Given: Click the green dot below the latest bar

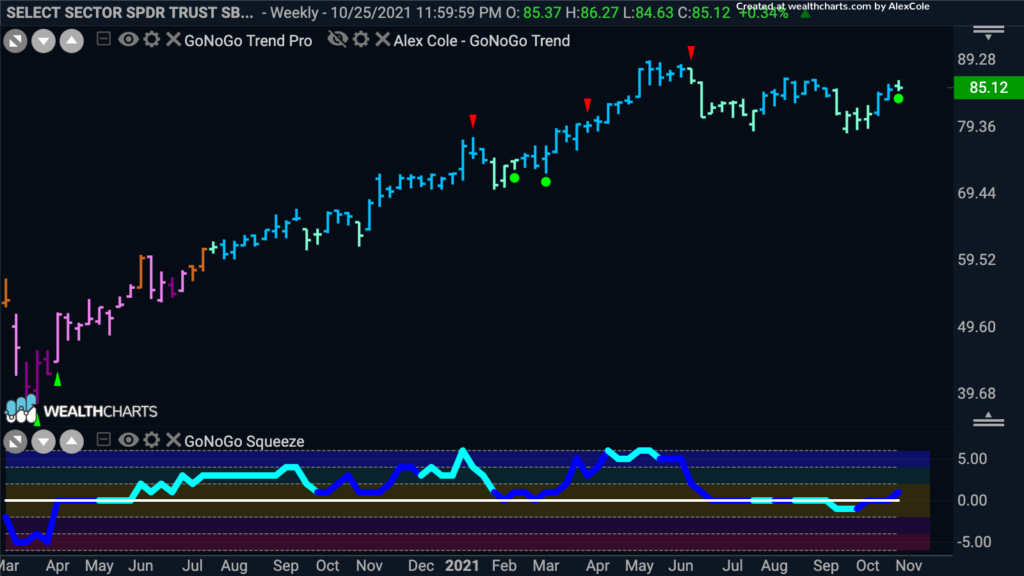Looking at the screenshot, I should coord(899,99).
